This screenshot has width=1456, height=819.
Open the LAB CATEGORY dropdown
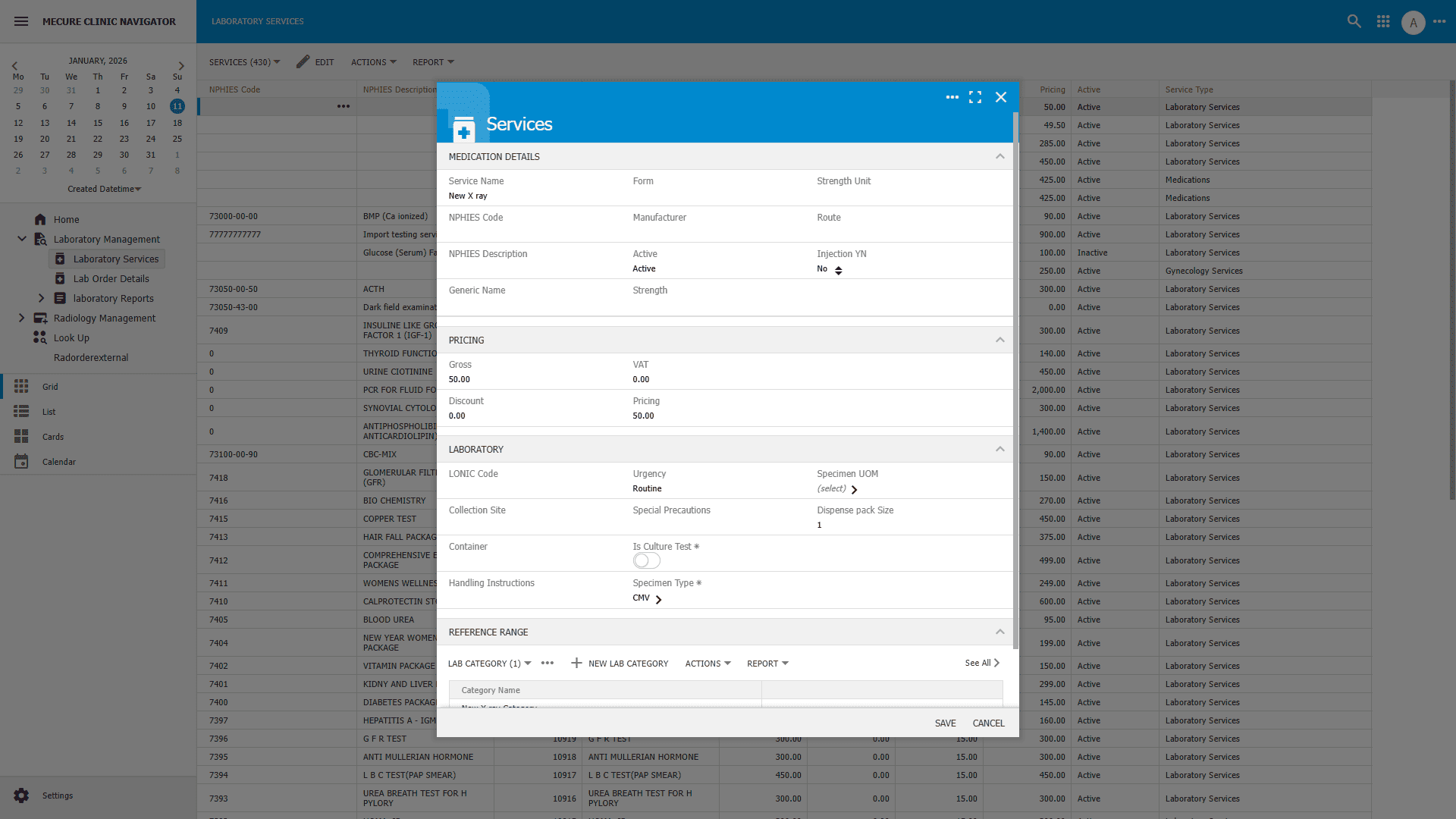[488, 663]
